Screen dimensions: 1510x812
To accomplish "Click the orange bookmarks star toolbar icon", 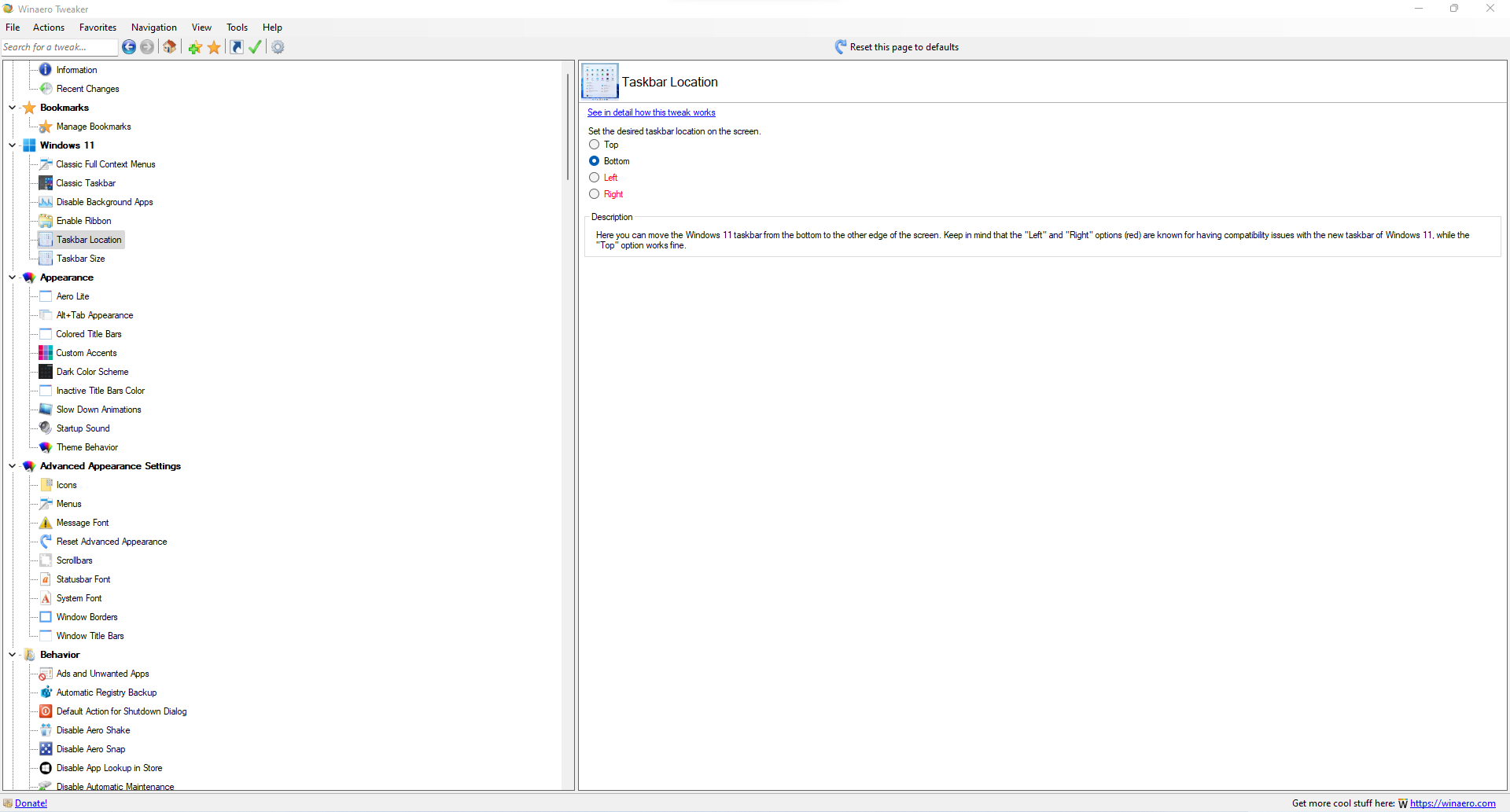I will (x=214, y=47).
